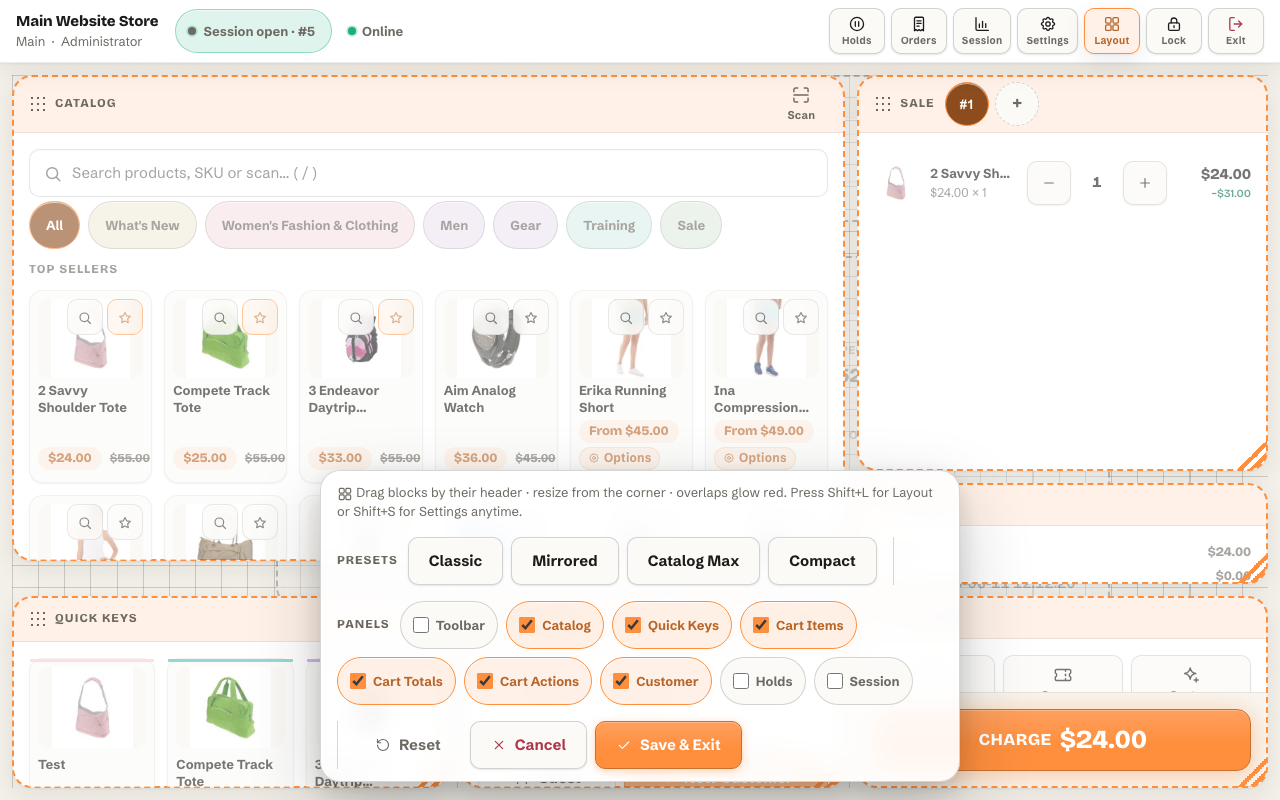This screenshot has width=1280, height=800.
Task: Select Compete Track Tote quick key
Action: (230, 722)
